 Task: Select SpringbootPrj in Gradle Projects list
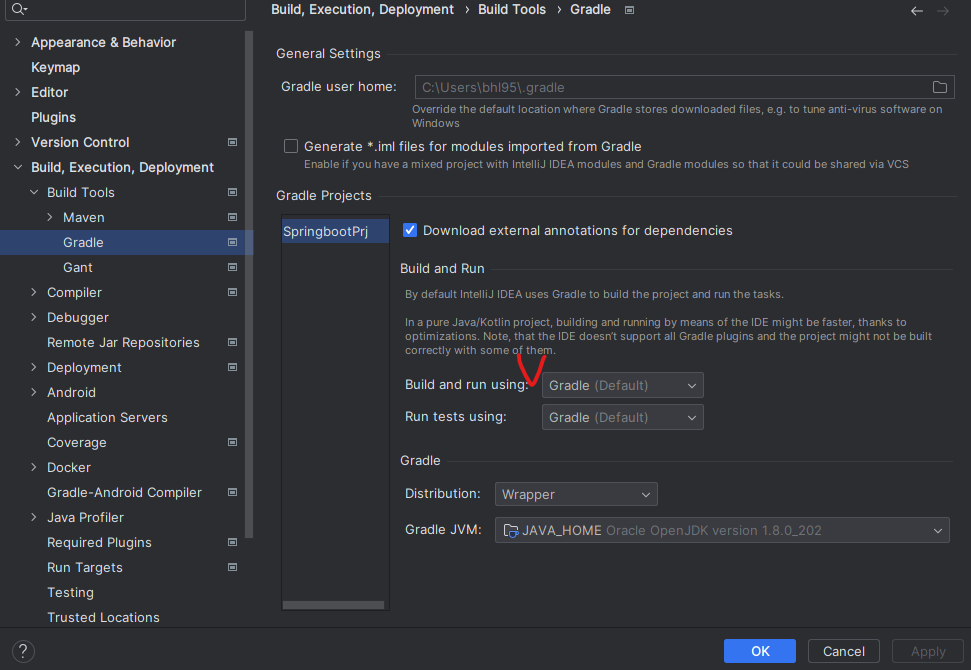coord(335,231)
